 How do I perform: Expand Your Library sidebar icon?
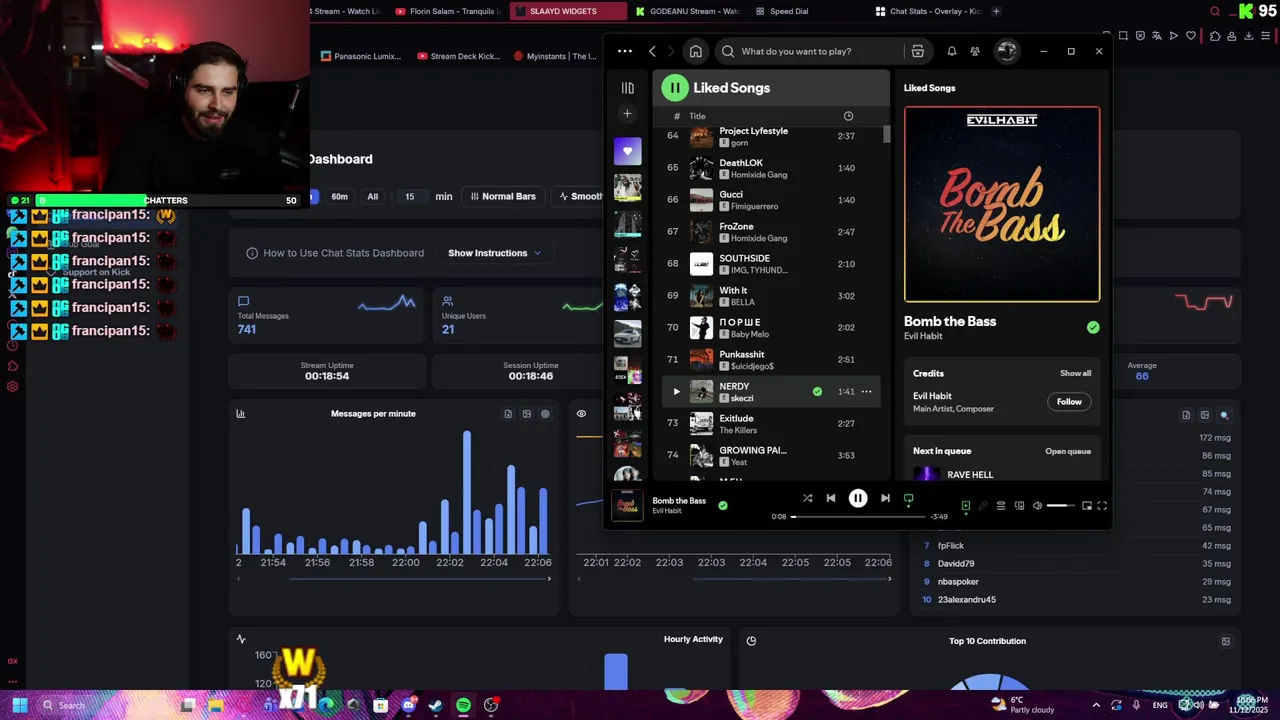[x=627, y=88]
